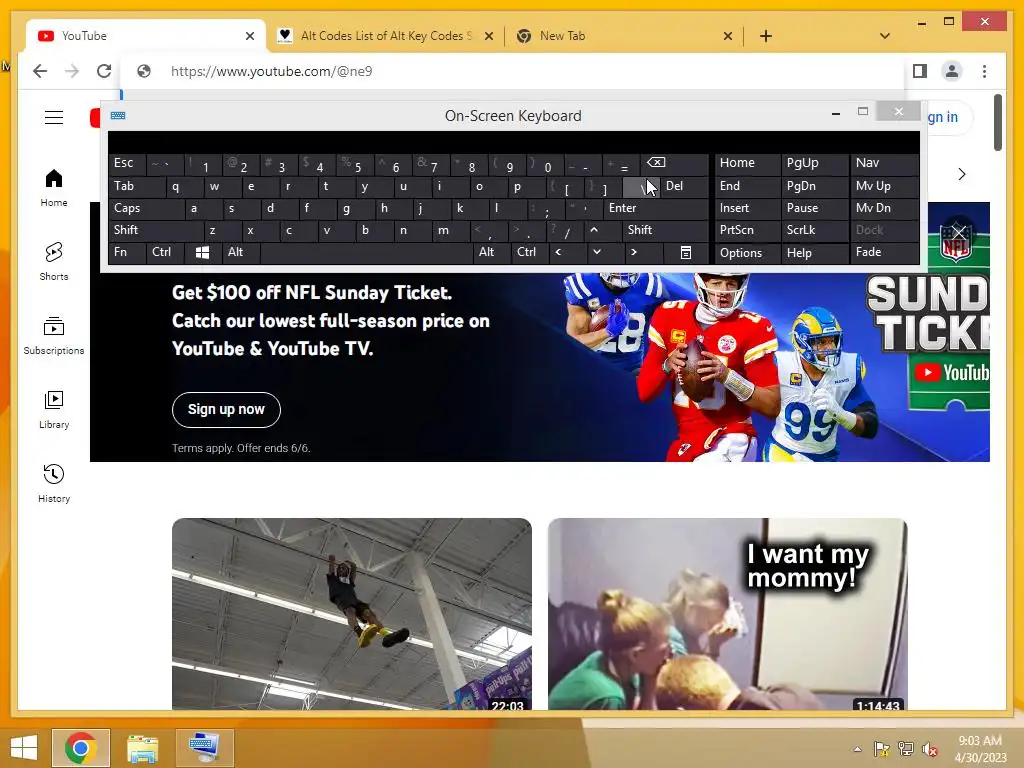
Task: Click Options key on On-Screen Keyboard
Action: point(747,253)
